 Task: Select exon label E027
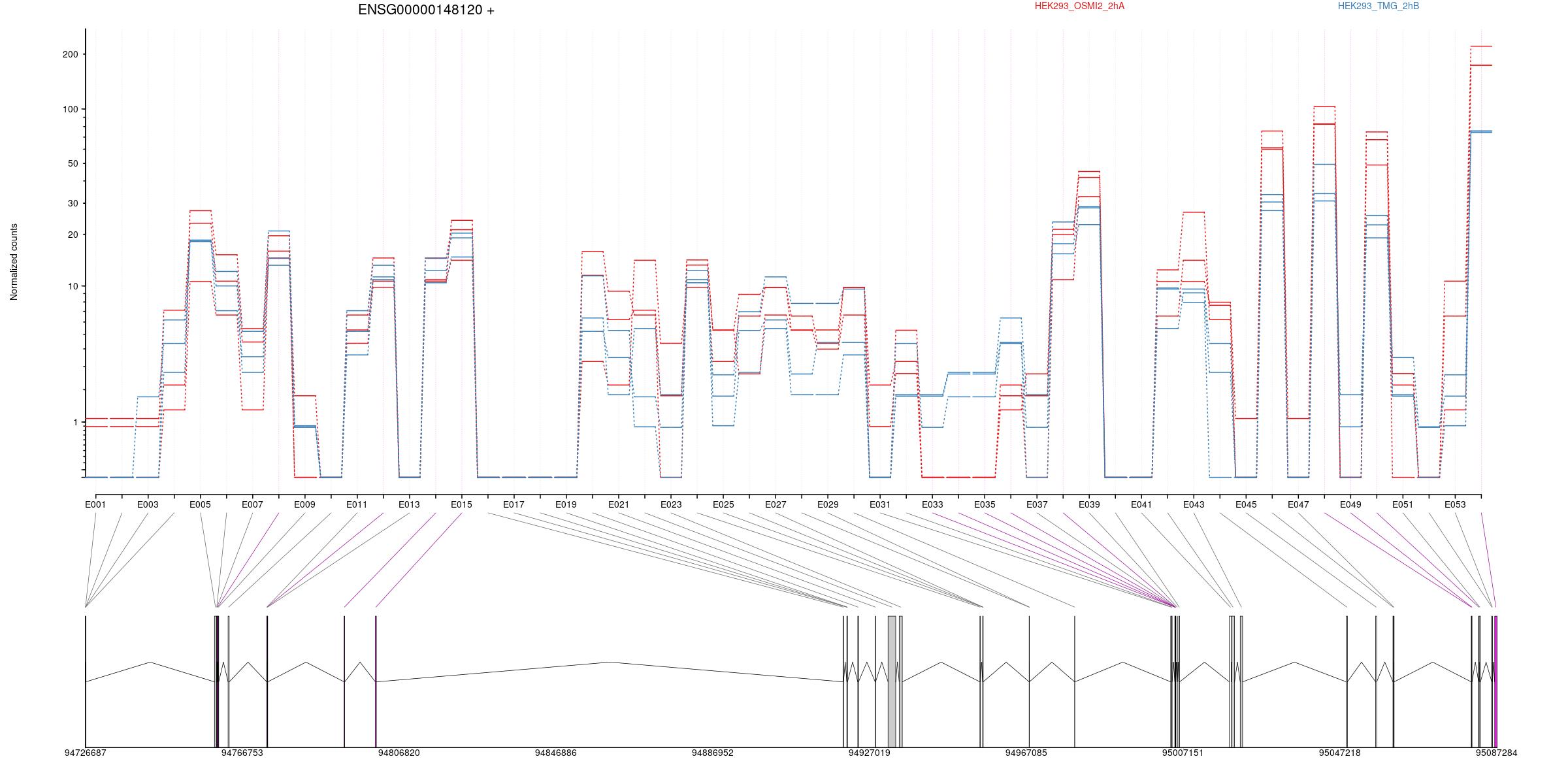[776, 504]
